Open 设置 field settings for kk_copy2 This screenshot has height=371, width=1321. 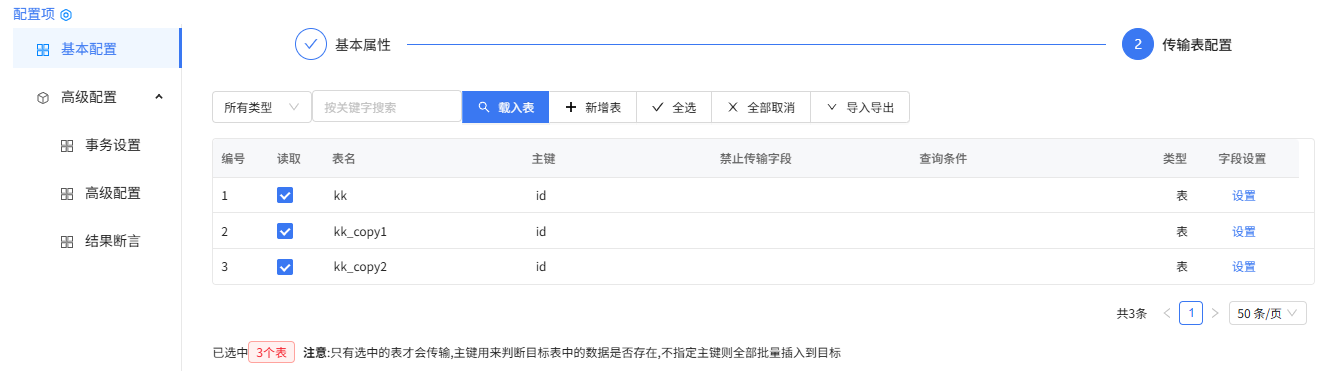(x=1244, y=267)
